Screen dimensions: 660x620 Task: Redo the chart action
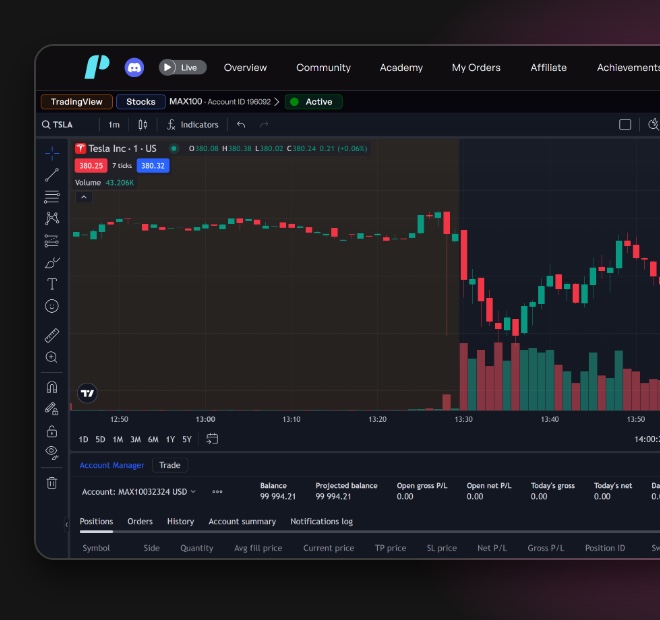click(x=264, y=125)
